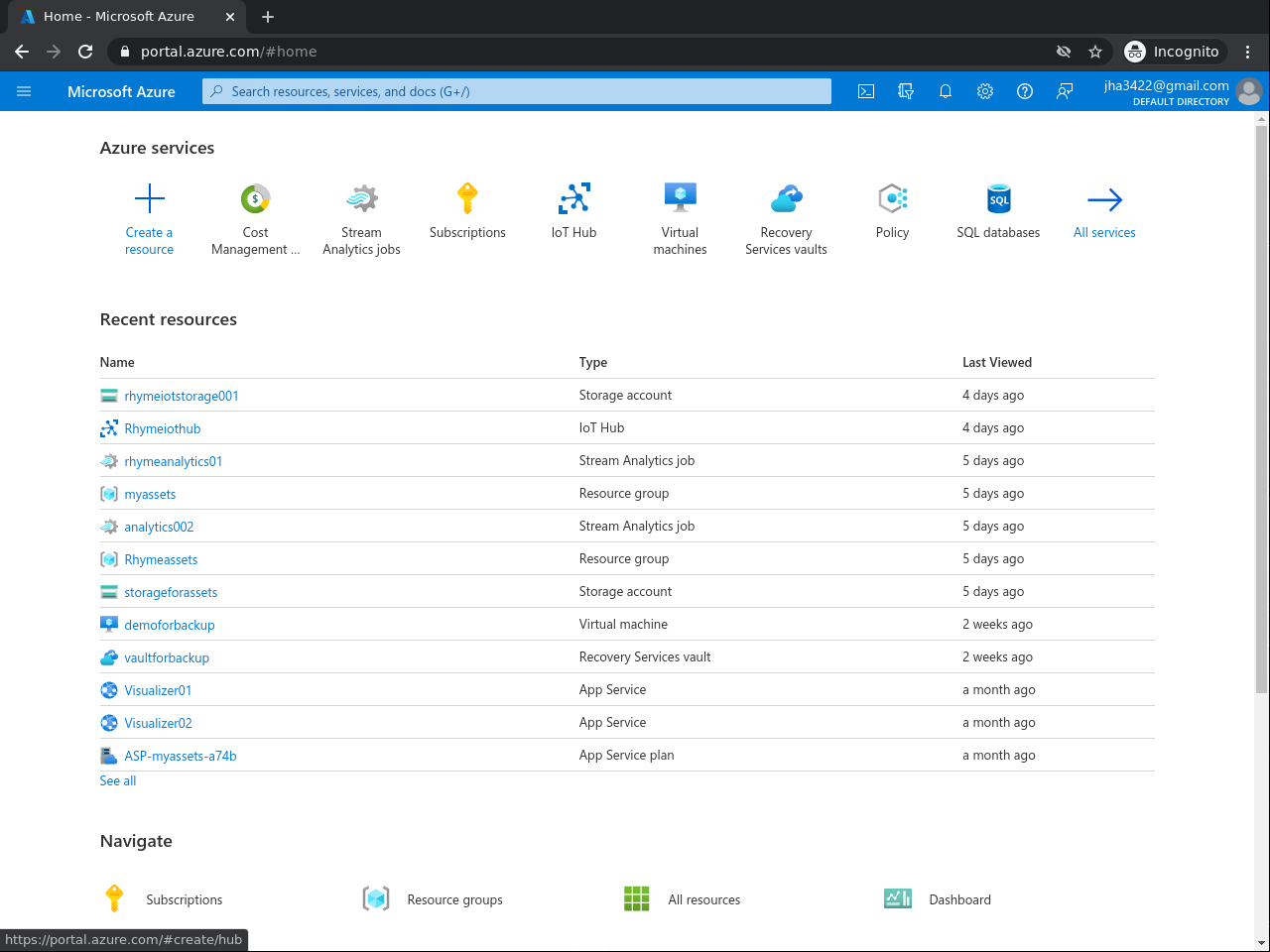Open vaultforbackup Recovery Services vault
The height and width of the screenshot is (952, 1270).
point(167,657)
